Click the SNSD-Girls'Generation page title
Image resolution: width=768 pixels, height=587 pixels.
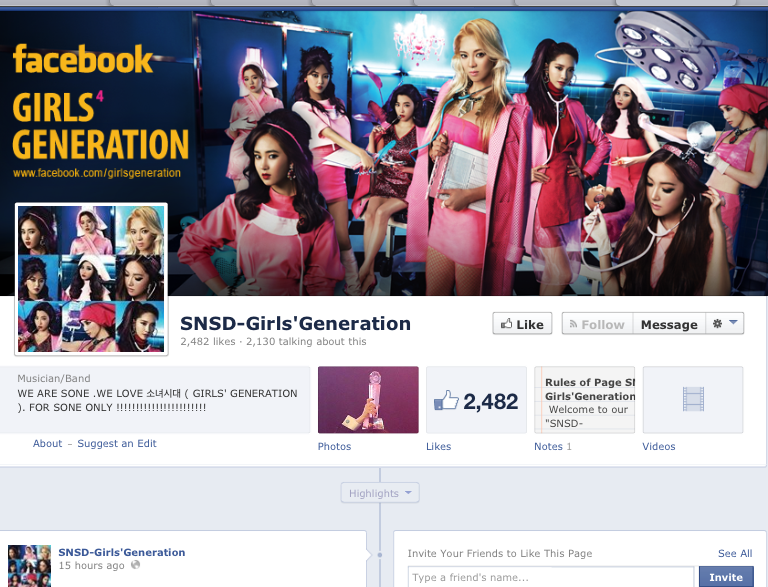click(x=295, y=323)
